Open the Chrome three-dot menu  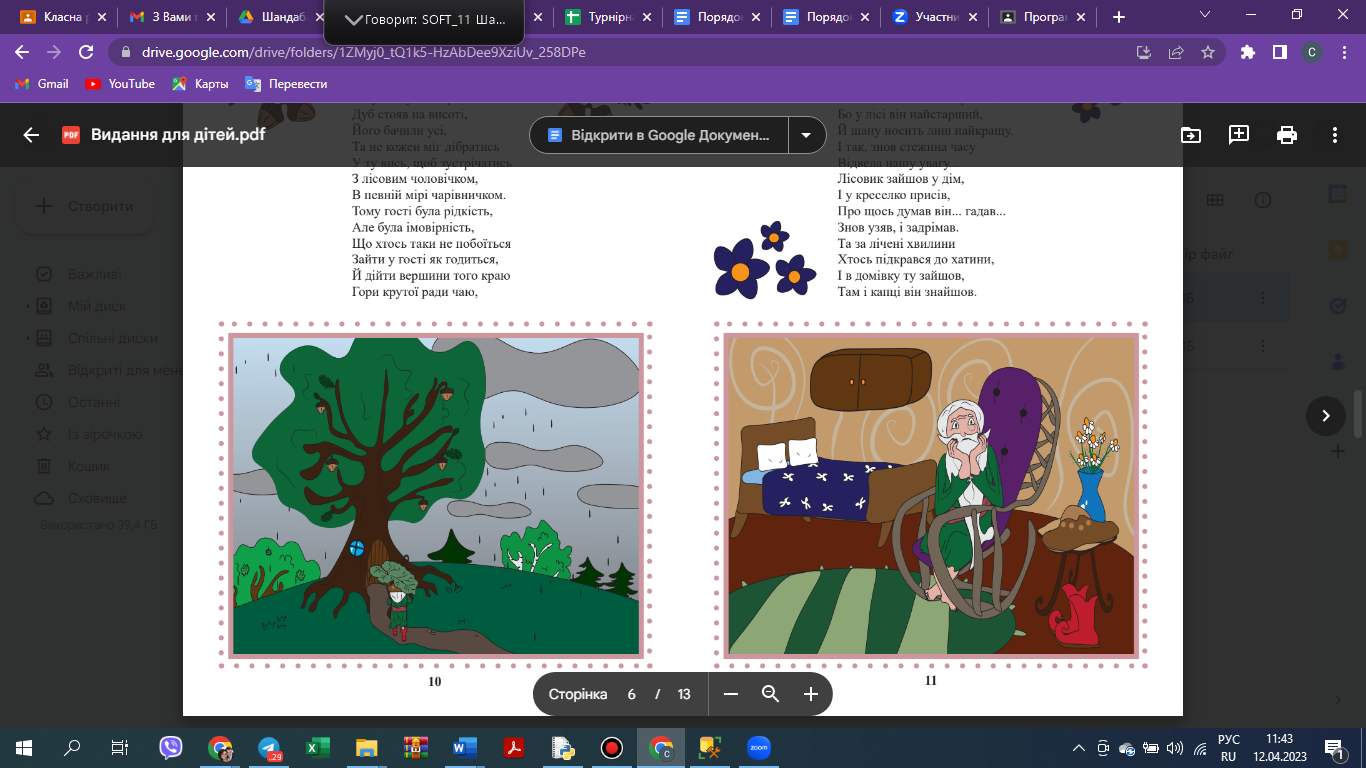(1343, 52)
